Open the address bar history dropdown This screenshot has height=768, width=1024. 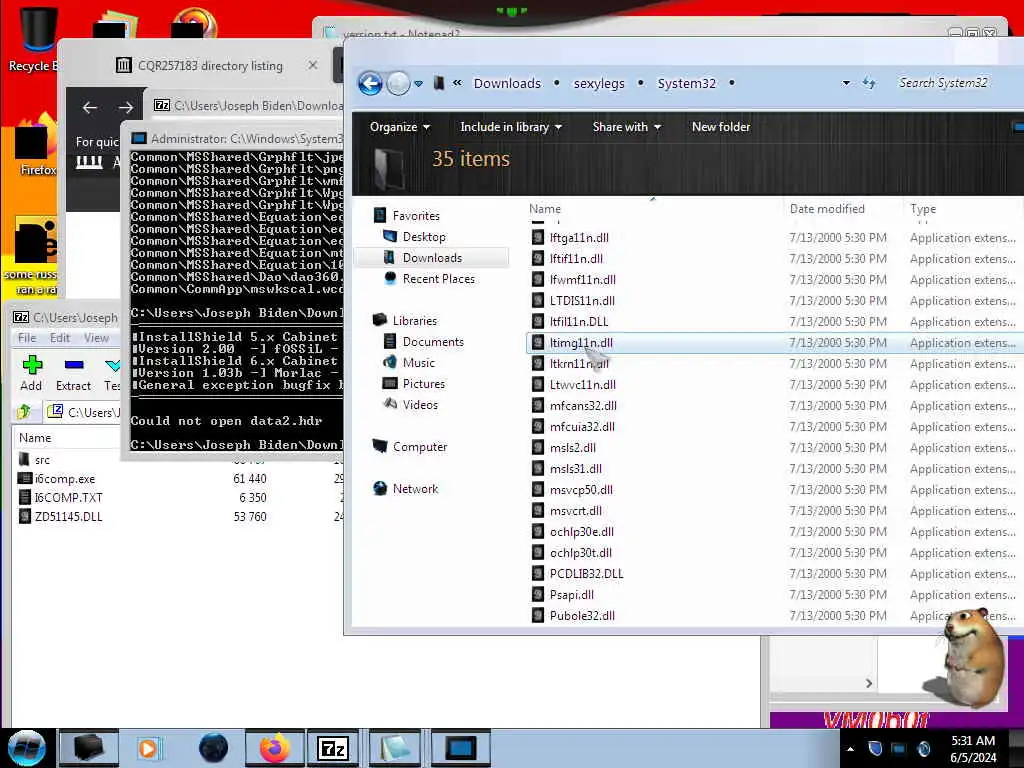[846, 84]
